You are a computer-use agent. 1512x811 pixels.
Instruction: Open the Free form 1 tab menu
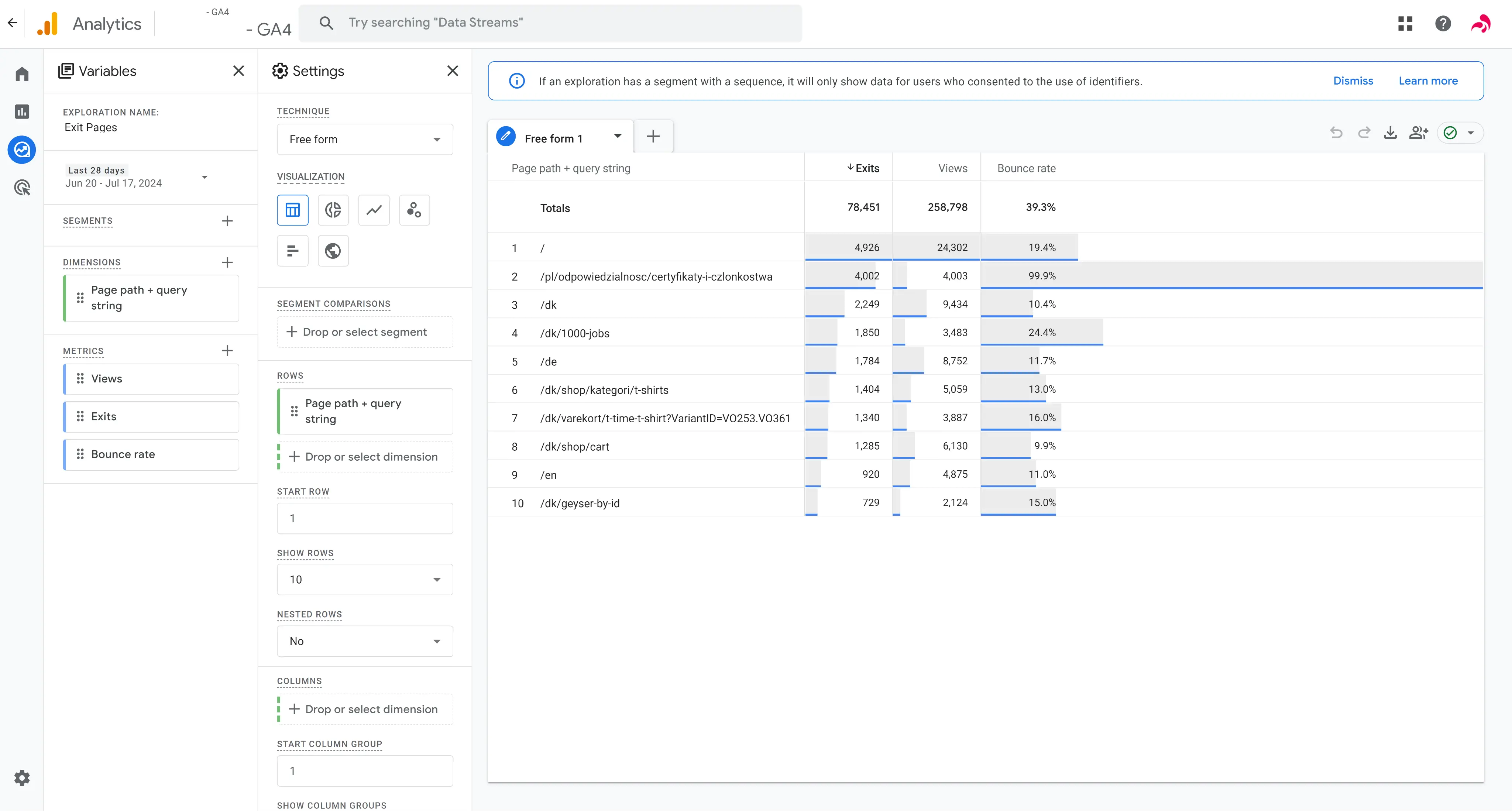click(618, 136)
